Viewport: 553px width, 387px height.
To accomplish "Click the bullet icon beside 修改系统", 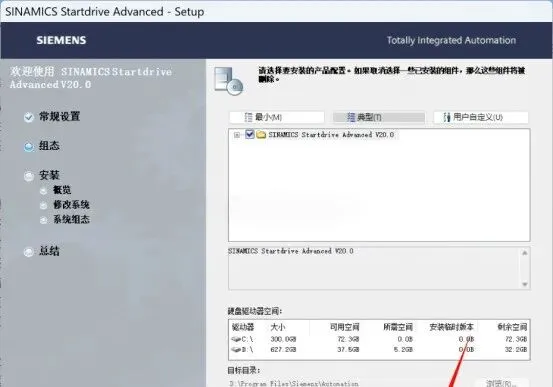I will [x=43, y=205].
